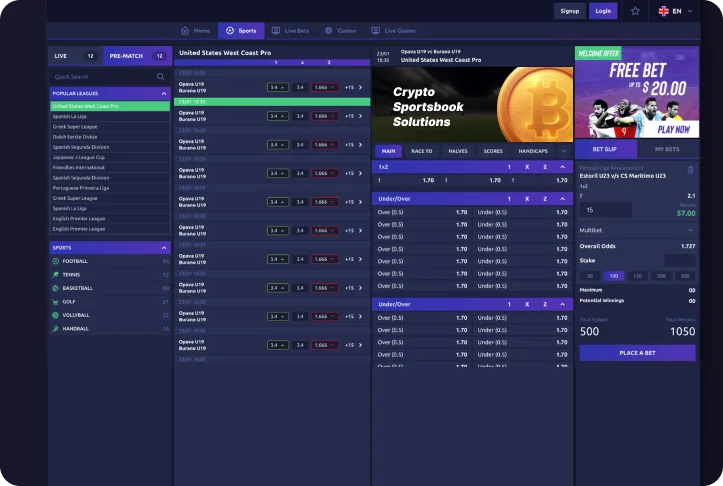This screenshot has height=486, width=723.
Task: Click the Quick Search input field
Action: [109, 77]
